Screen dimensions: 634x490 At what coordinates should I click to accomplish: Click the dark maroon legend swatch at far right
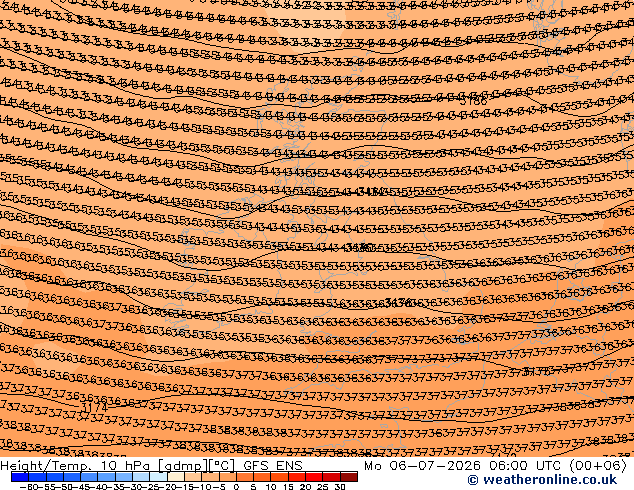[349, 477]
